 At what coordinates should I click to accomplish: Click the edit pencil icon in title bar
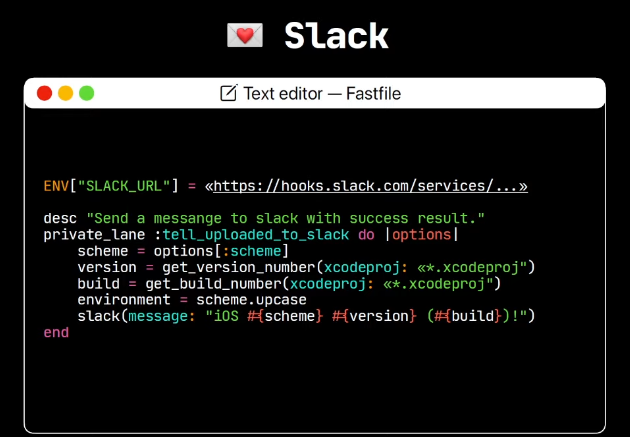(x=229, y=93)
